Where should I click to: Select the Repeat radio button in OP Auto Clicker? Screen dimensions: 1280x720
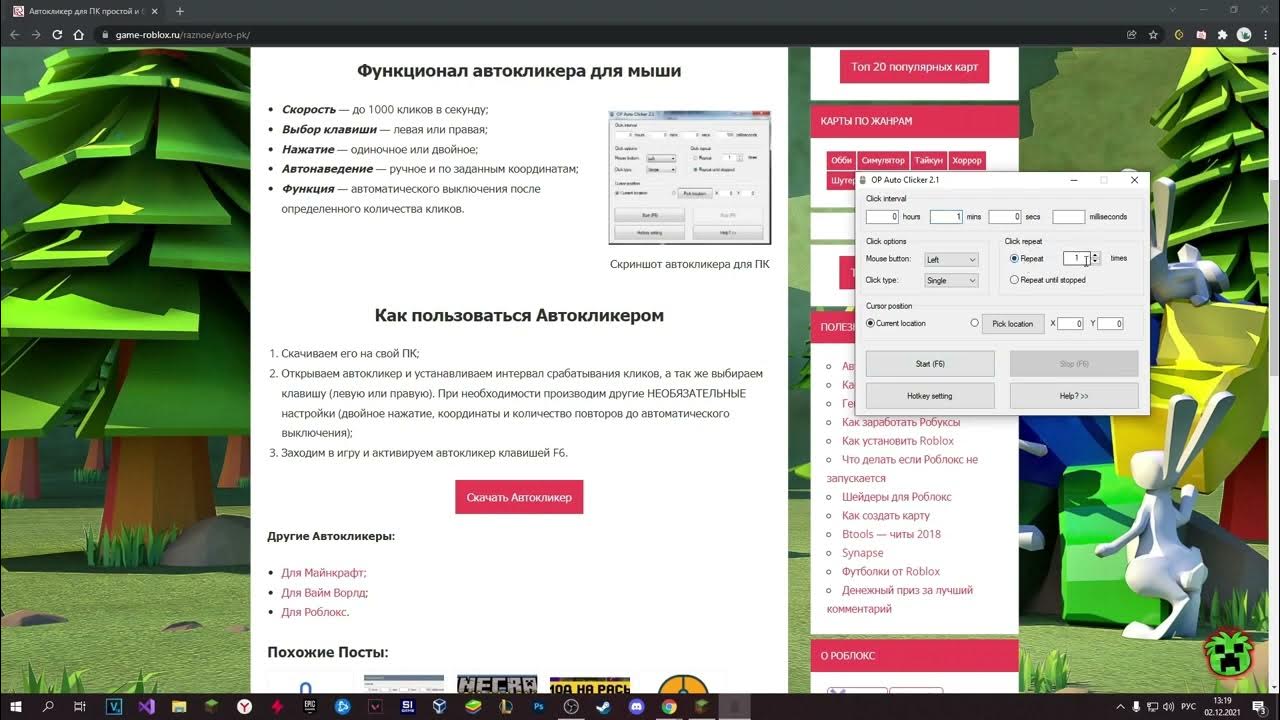(1015, 259)
